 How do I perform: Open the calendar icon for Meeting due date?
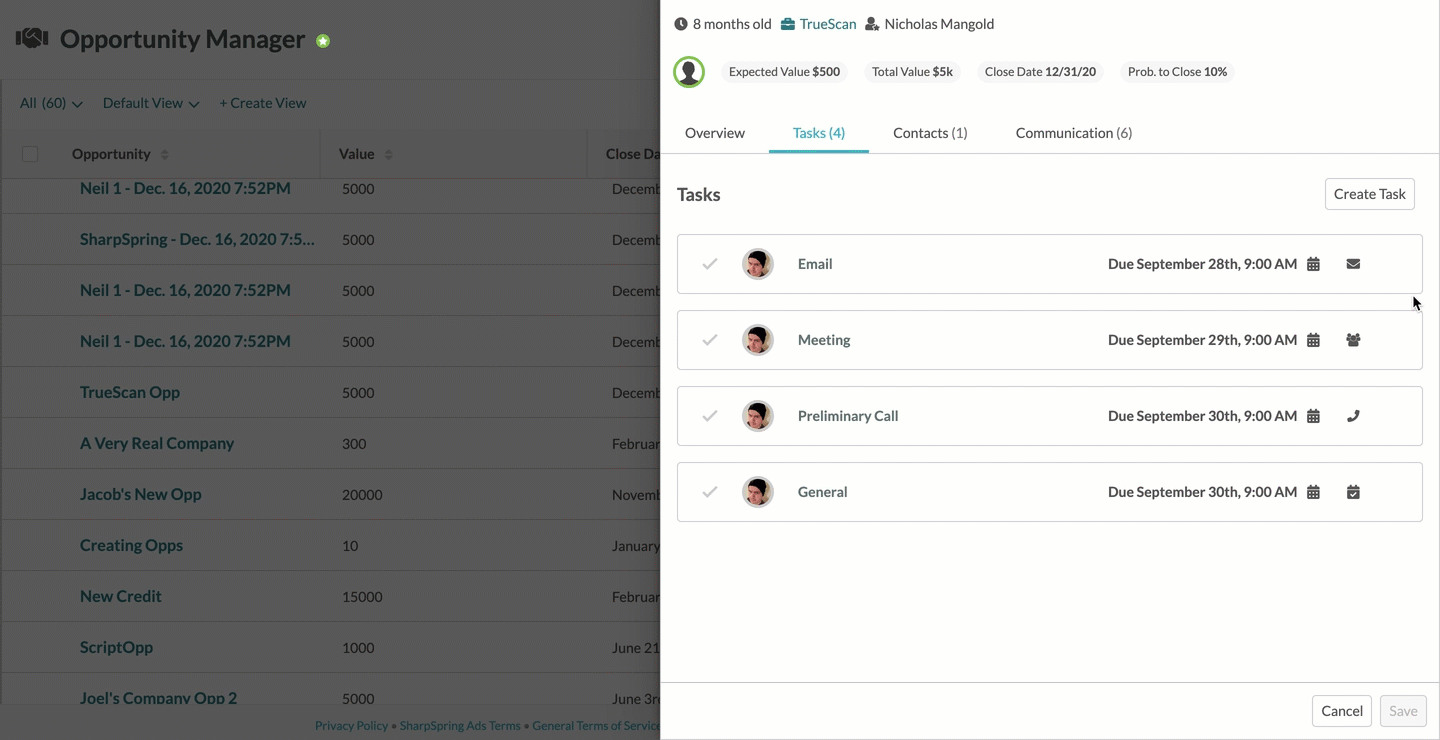[1314, 340]
